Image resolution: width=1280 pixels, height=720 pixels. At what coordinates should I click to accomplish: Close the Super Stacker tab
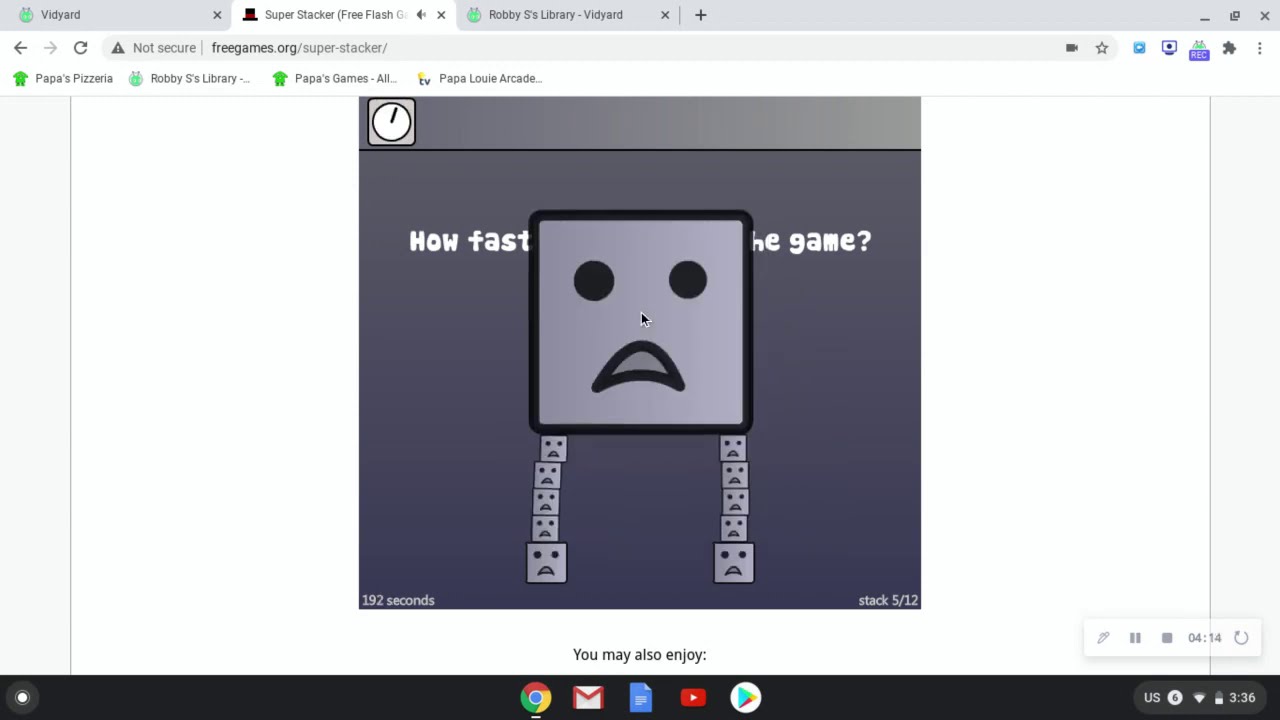pos(441,15)
